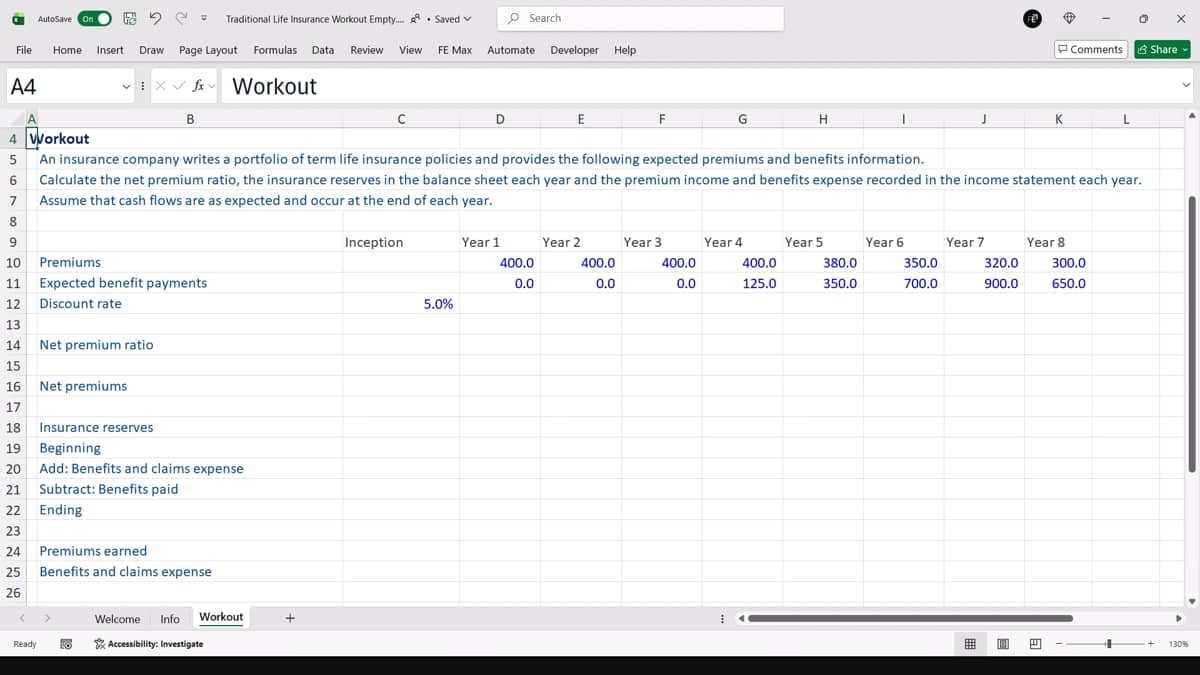
Task: Open the Data tab
Action: click(323, 50)
